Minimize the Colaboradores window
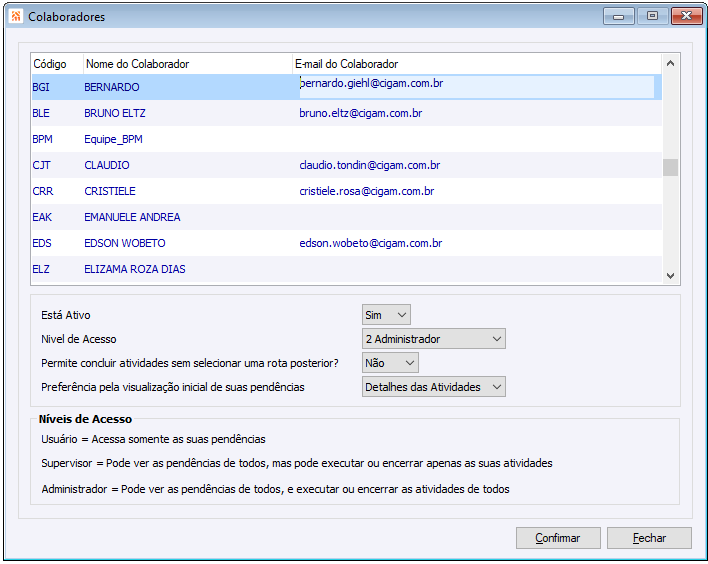The image size is (708, 564). pos(619,16)
